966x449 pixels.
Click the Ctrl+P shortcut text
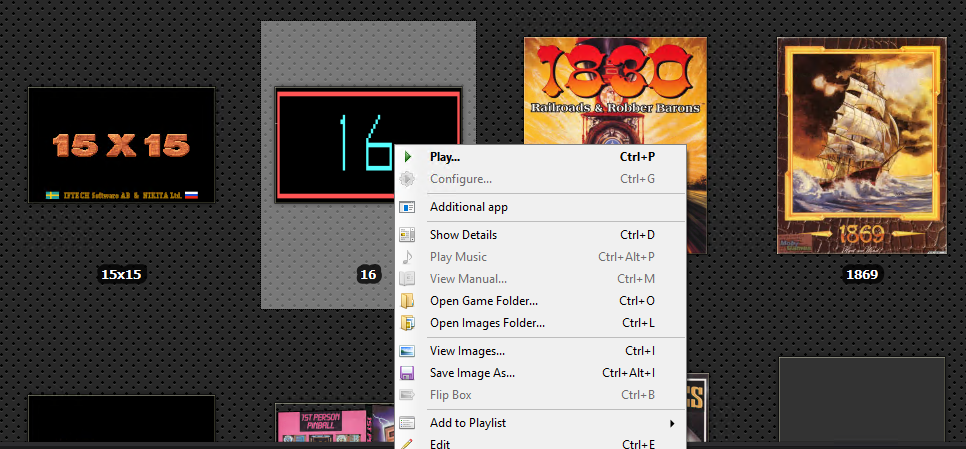tap(637, 157)
